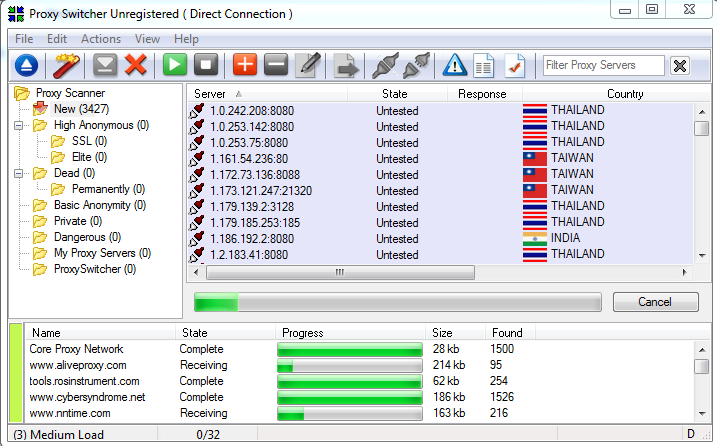Viewport: 717px width, 446px height.
Task: Select the Core Proxy Network source row
Action: pyautogui.click(x=359, y=349)
